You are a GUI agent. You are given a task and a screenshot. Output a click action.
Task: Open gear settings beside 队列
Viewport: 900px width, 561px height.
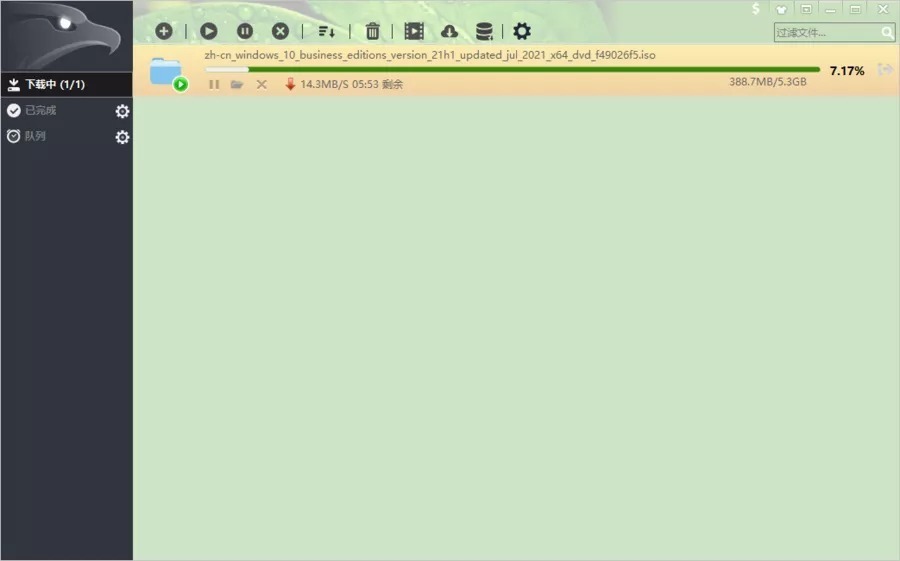122,137
